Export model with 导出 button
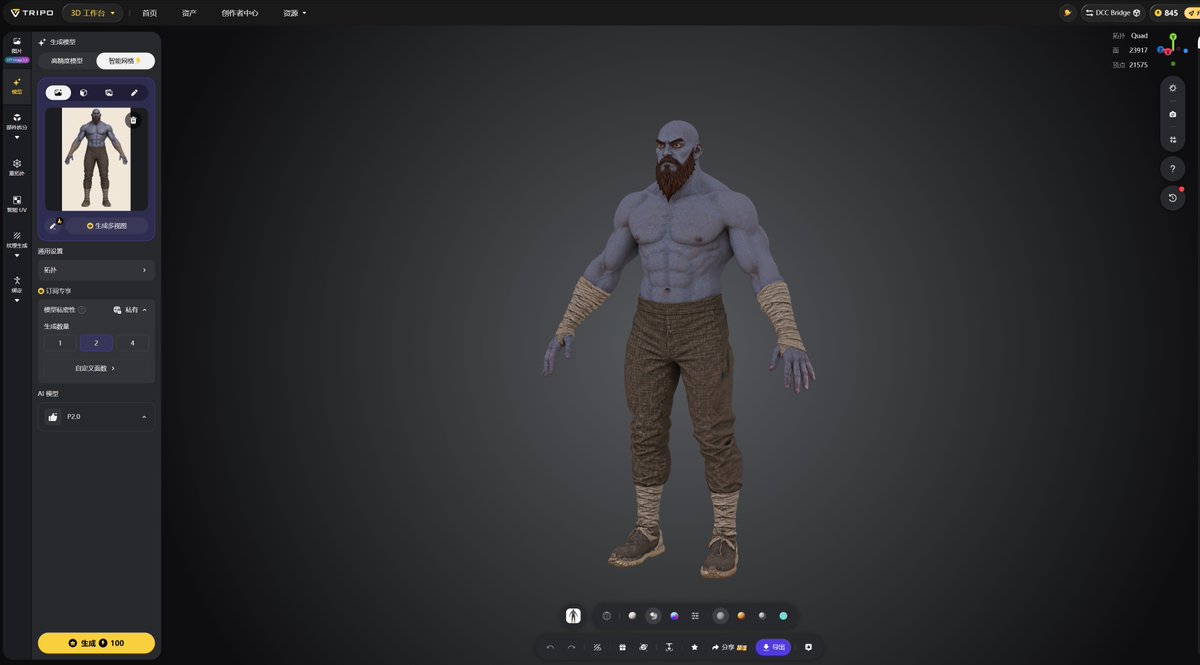The image size is (1200, 665). (773, 647)
